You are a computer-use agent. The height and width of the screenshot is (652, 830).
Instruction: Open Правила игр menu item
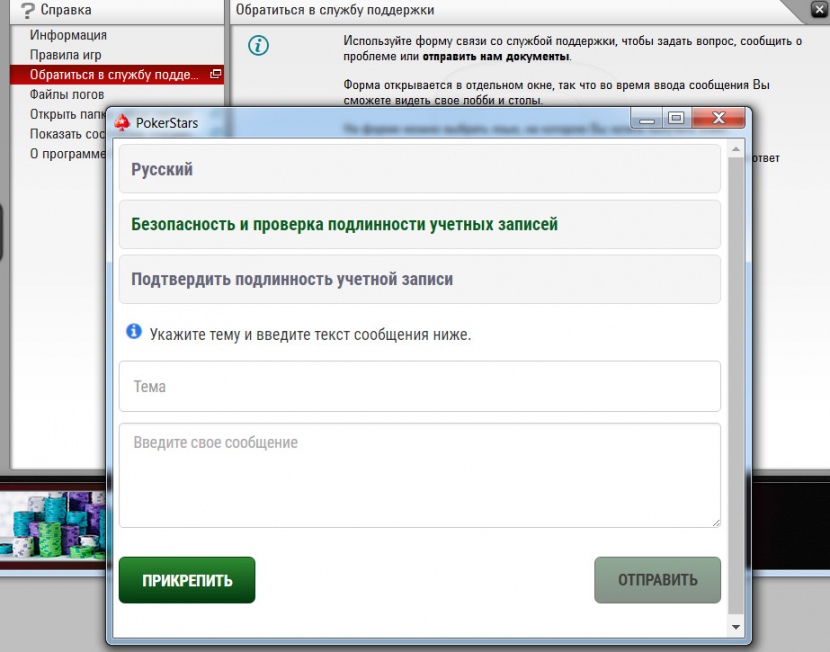coord(66,55)
